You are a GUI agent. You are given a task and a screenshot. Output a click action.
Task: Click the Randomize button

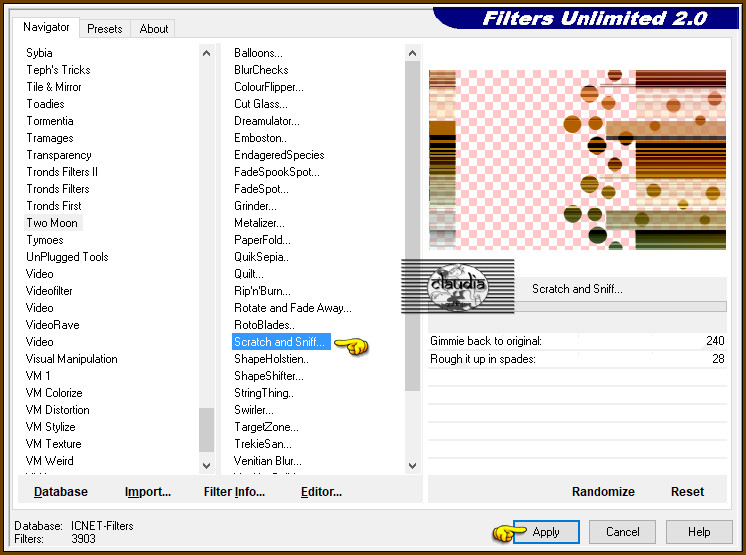pyautogui.click(x=603, y=491)
